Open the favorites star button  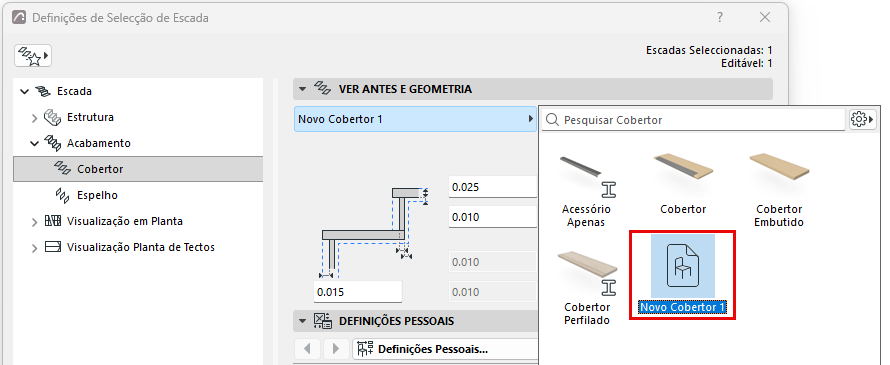click(32, 56)
